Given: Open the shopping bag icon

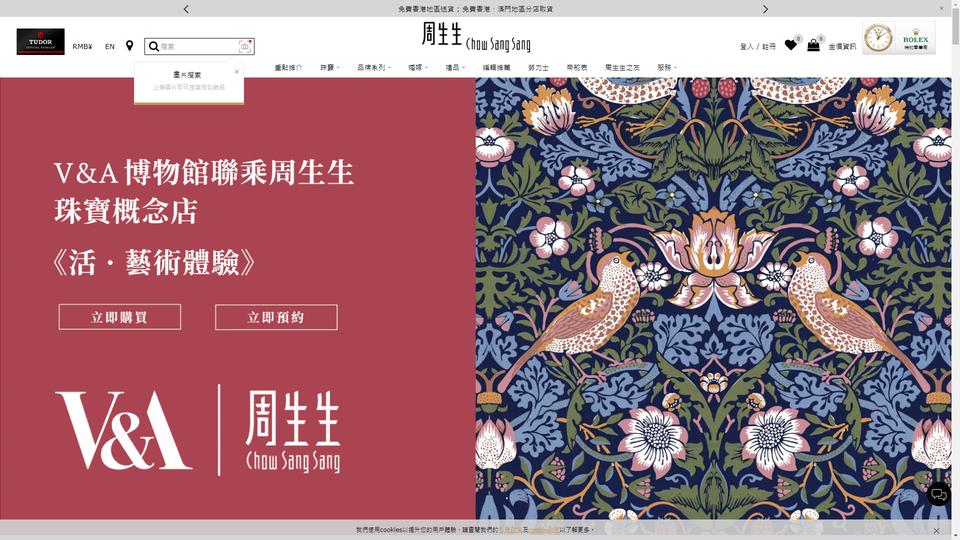Looking at the screenshot, I should 813,45.
